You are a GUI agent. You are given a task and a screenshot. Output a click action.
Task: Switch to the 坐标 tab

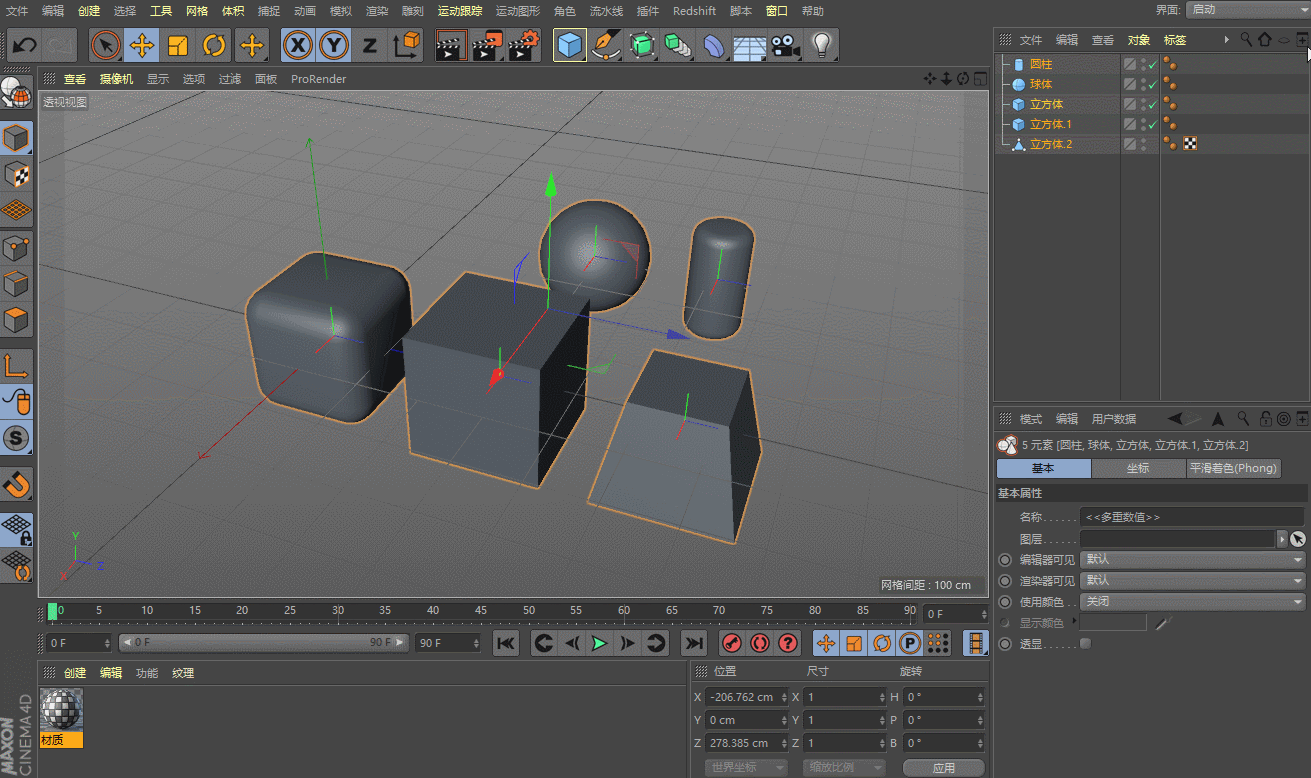point(1138,468)
